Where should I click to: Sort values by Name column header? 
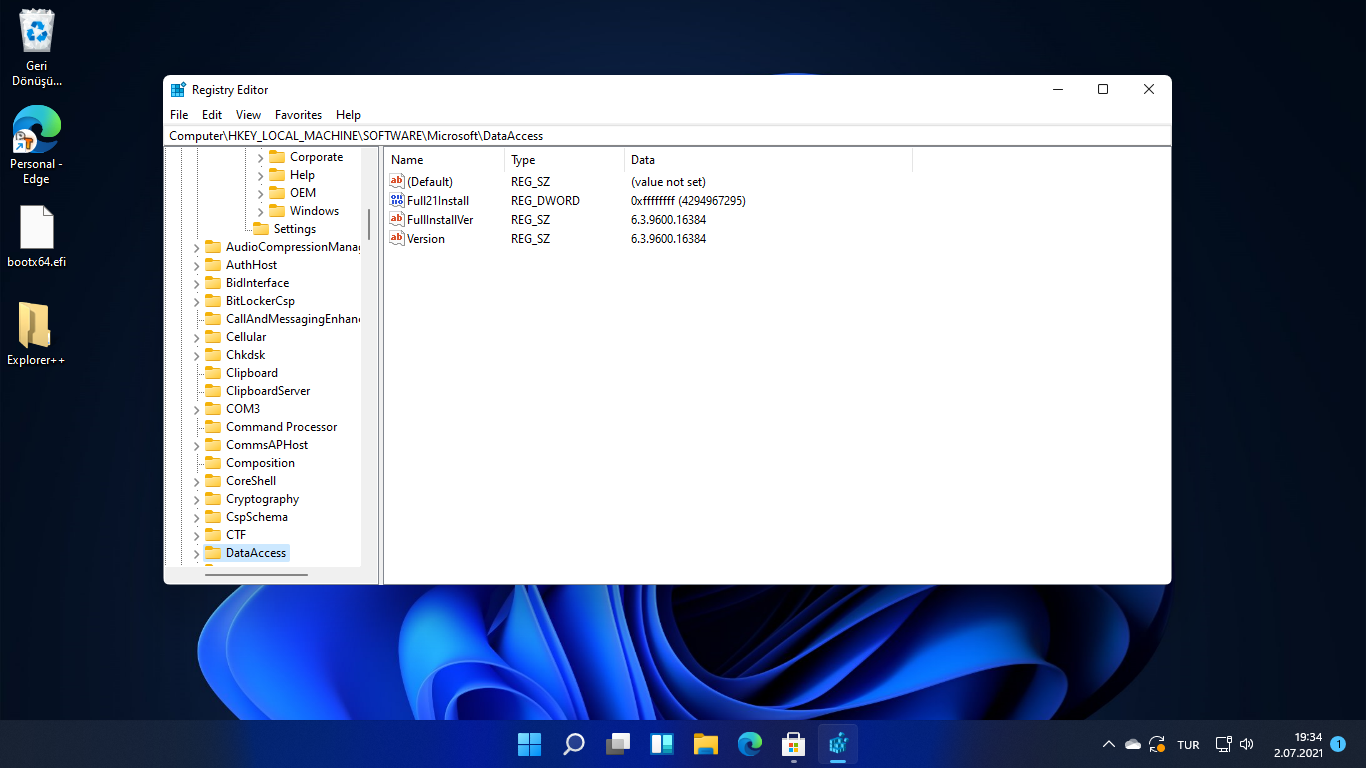(x=444, y=160)
